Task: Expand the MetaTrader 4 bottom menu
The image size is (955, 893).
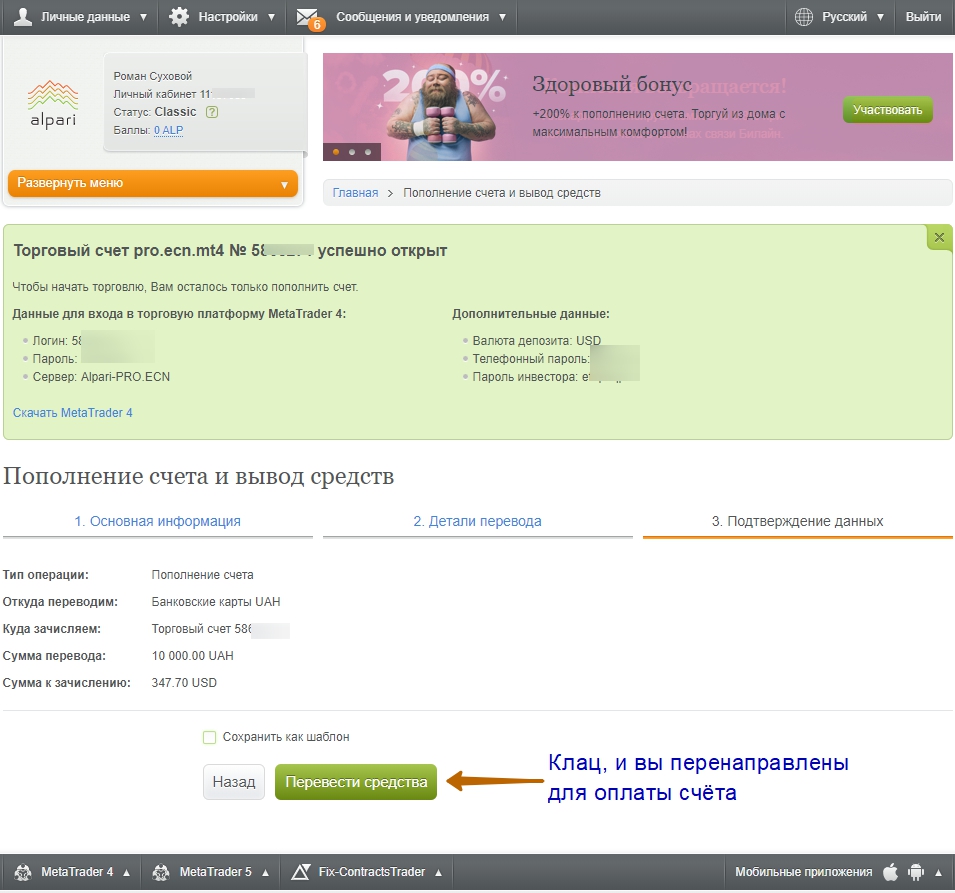Action: coord(76,872)
